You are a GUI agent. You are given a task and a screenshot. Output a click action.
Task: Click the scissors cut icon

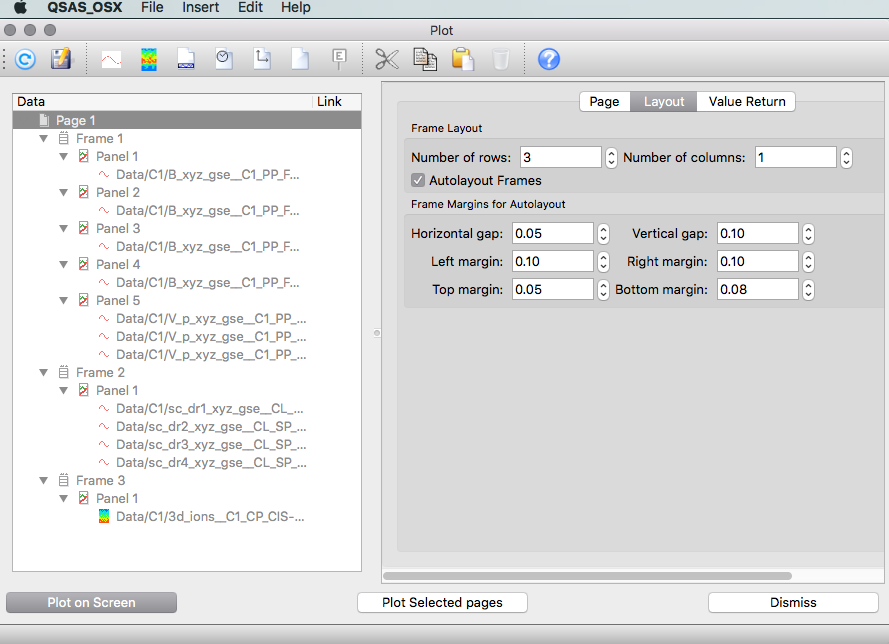point(387,60)
